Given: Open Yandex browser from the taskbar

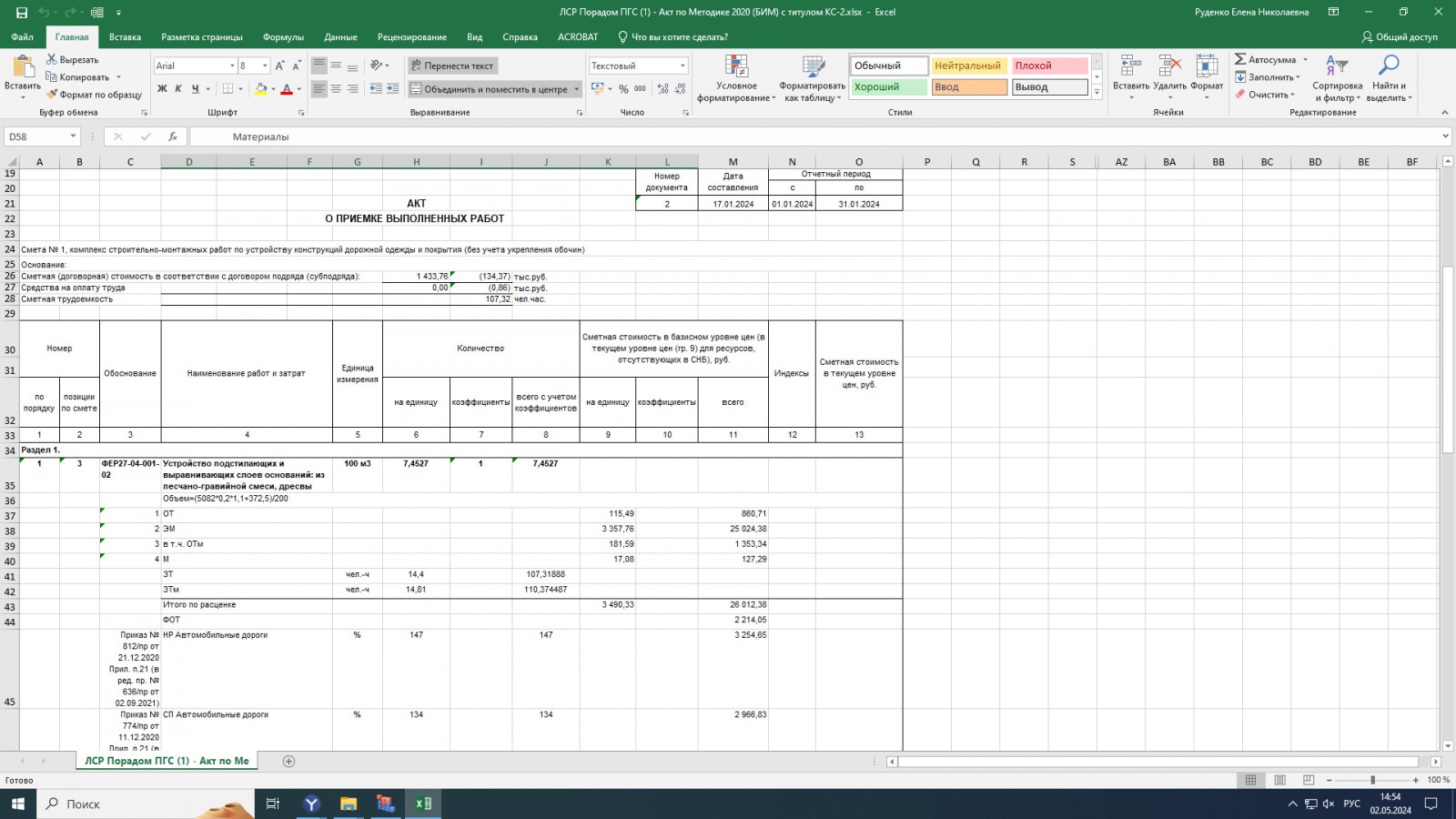Looking at the screenshot, I should tap(311, 804).
